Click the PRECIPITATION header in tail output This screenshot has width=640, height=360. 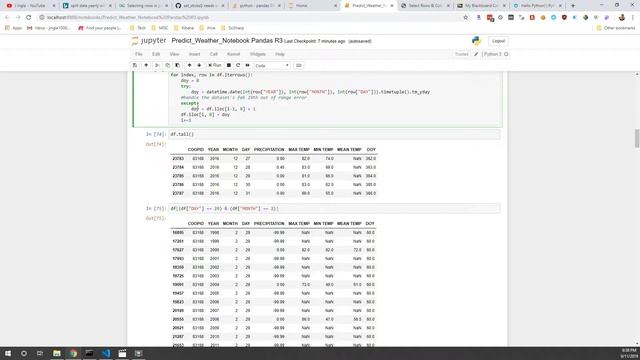tap(269, 150)
